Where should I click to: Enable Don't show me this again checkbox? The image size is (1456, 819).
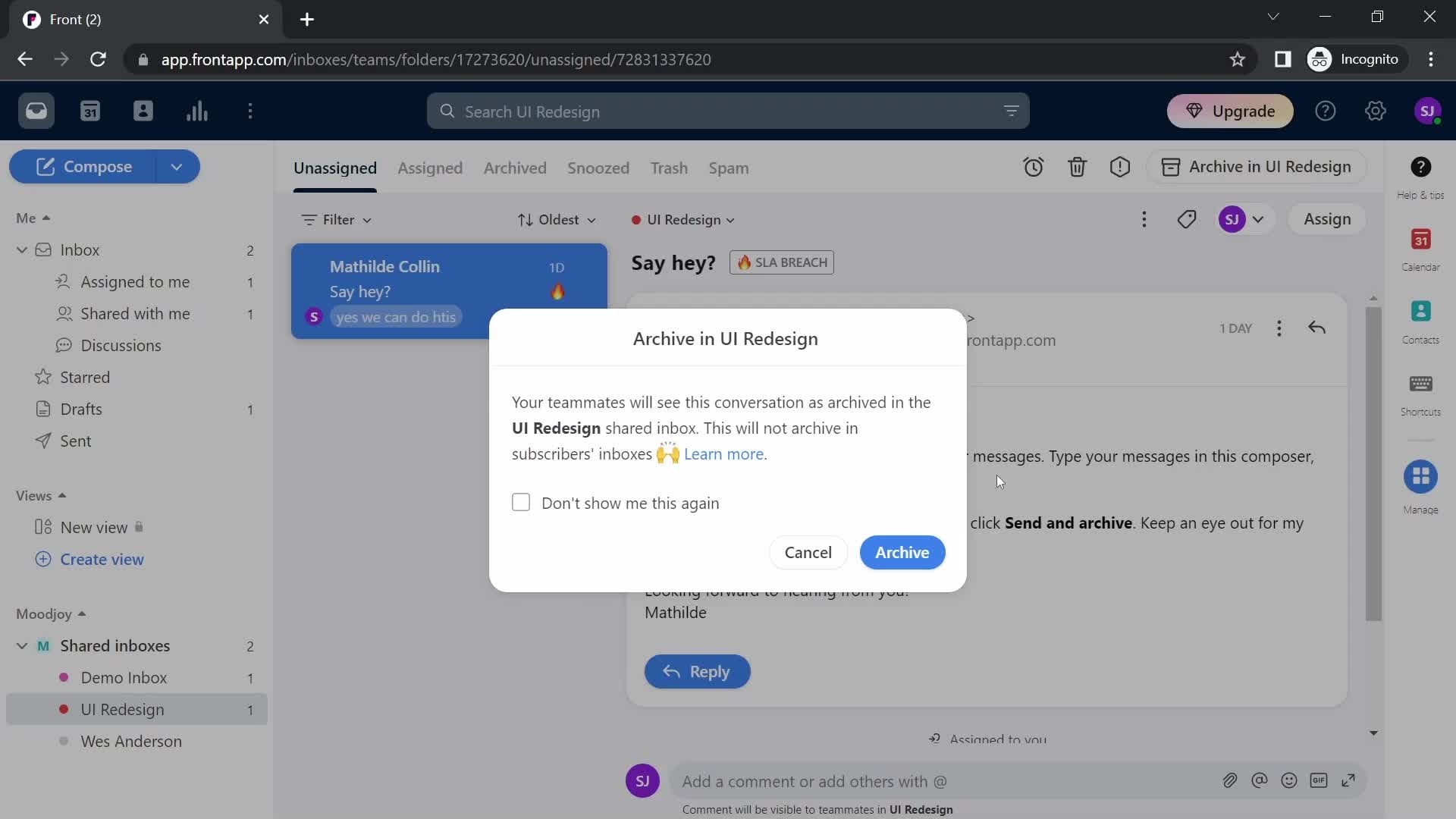(x=522, y=502)
